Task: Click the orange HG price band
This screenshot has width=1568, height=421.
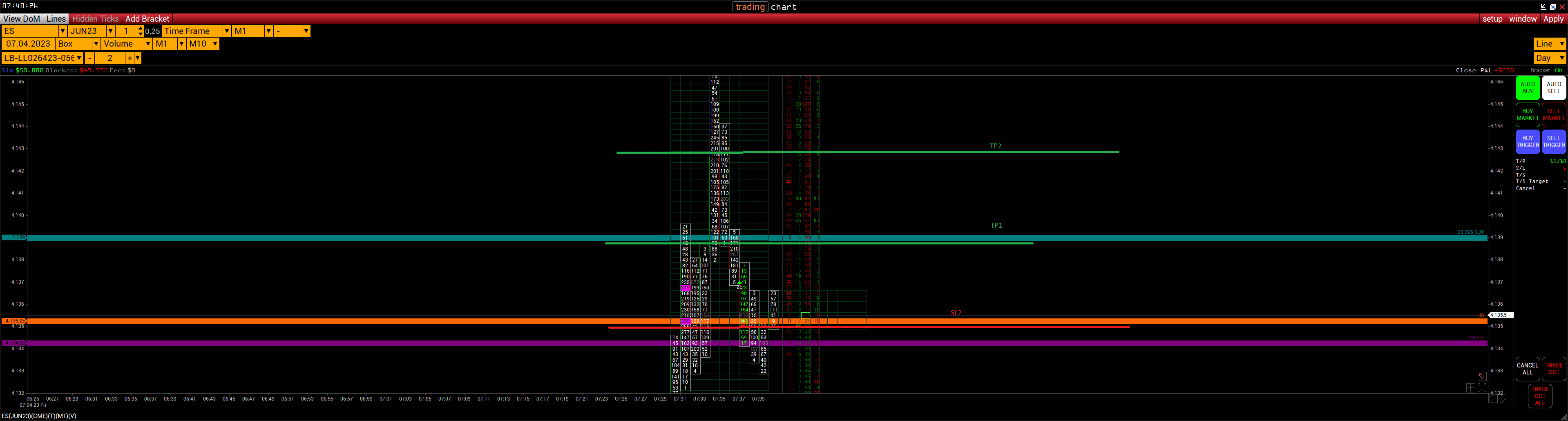Action: (757, 321)
